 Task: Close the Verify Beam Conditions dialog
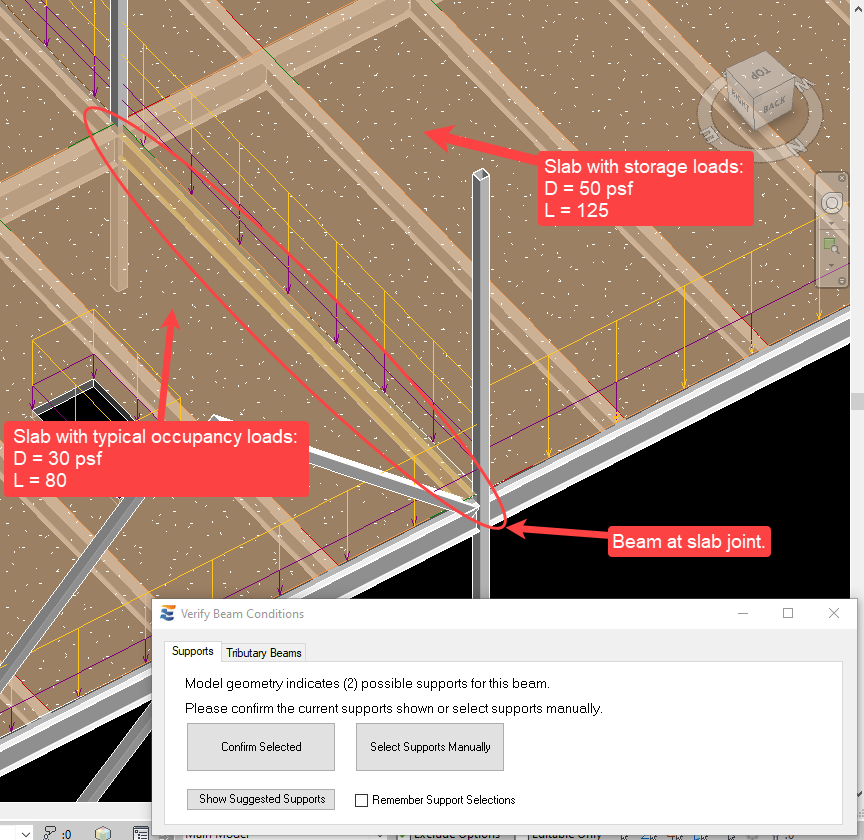834,614
